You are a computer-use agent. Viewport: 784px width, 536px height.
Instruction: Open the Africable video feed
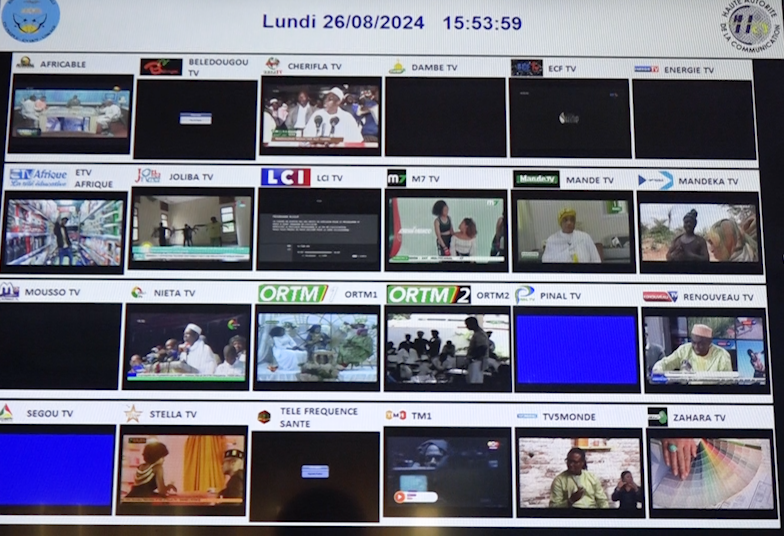pyautogui.click(x=70, y=113)
